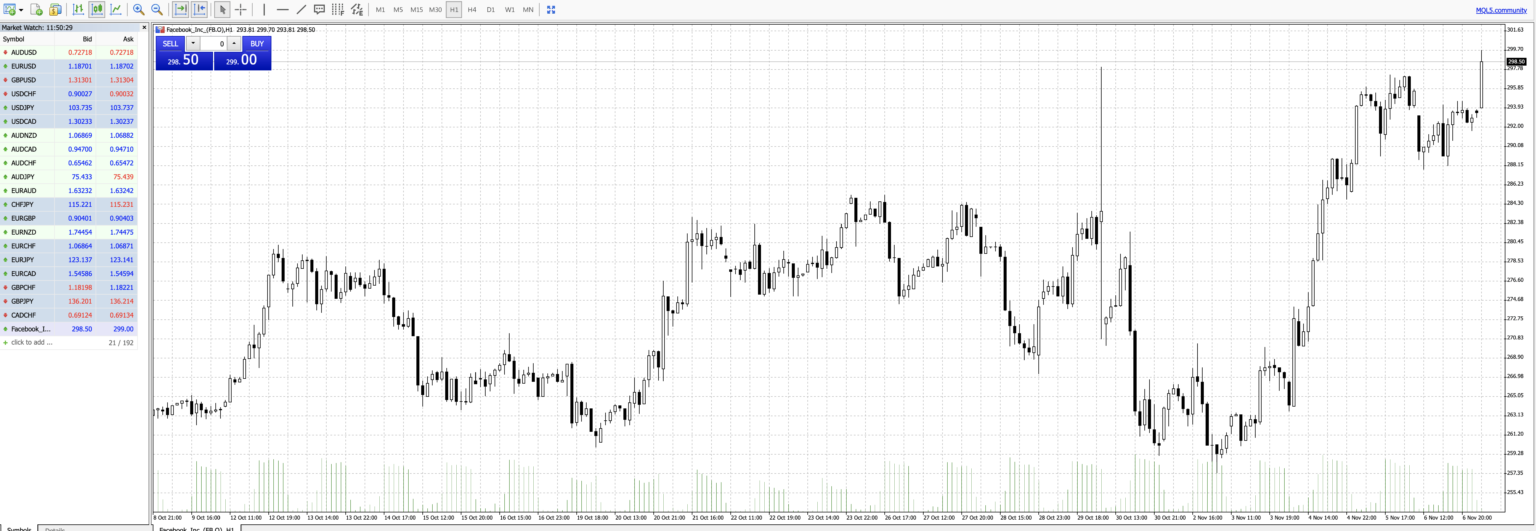Screen dimensions: 1536x531
Task: Click the volume input field
Action: pyautogui.click(x=213, y=44)
